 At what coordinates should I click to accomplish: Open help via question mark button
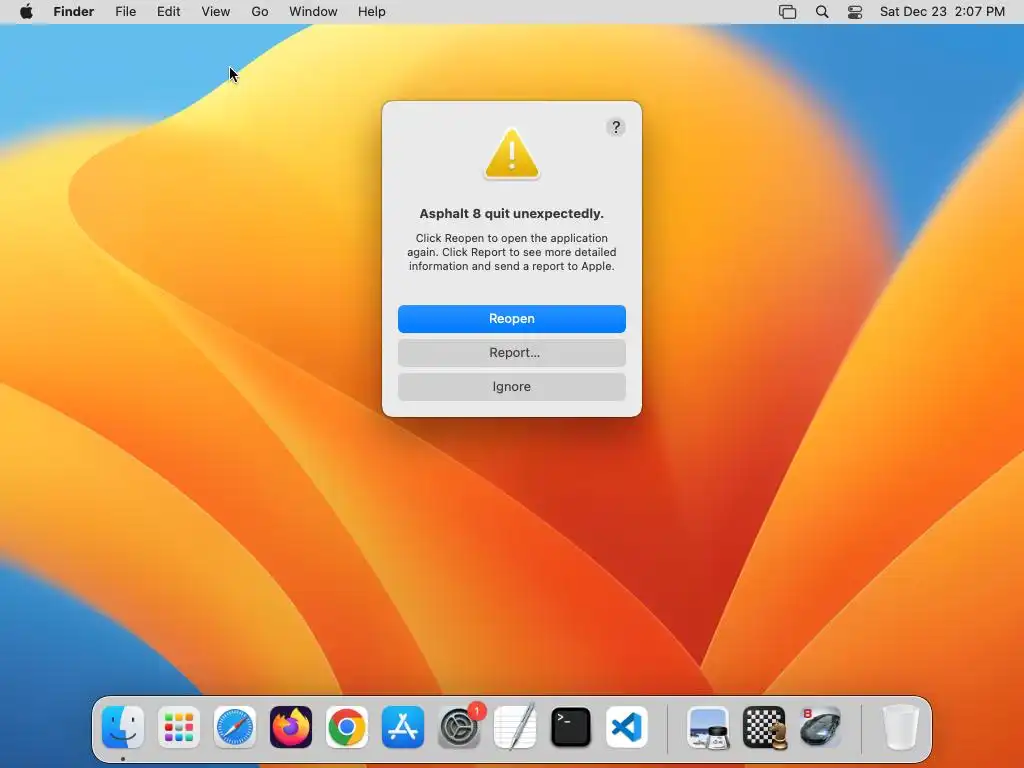[x=615, y=127]
